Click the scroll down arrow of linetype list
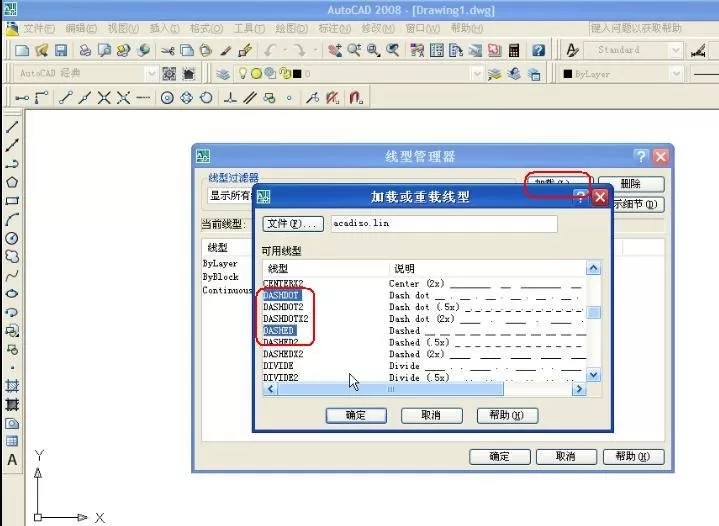 pos(593,375)
